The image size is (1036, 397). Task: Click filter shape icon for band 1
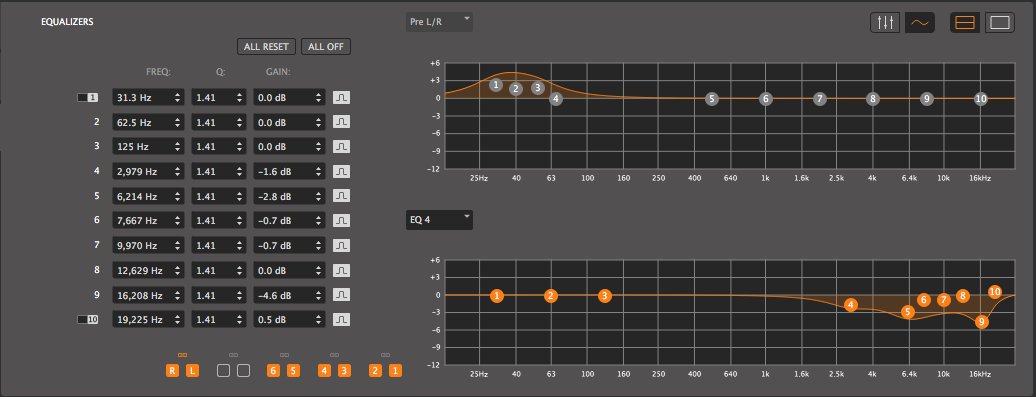point(341,97)
